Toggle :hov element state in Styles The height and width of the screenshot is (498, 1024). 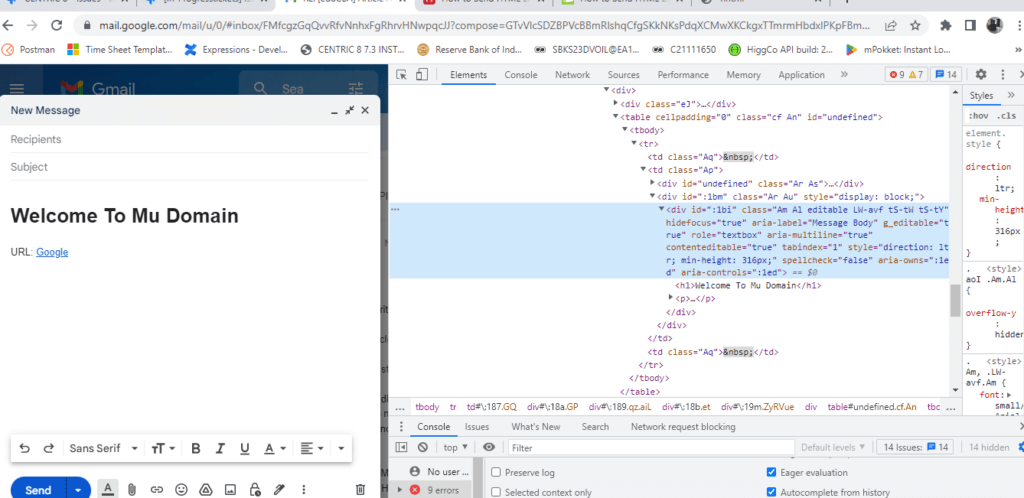978,116
